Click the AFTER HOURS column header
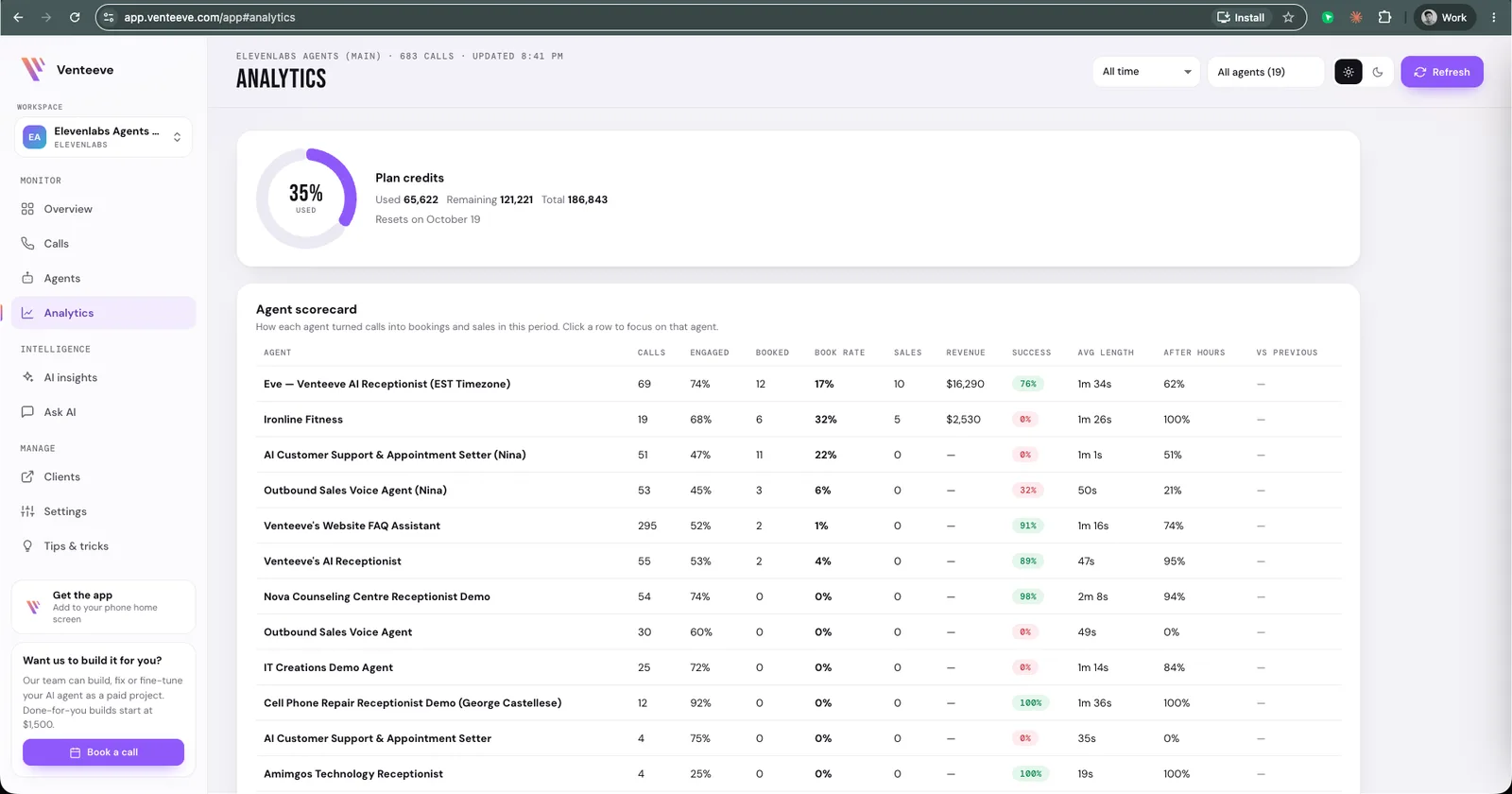Image resolution: width=1512 pixels, height=794 pixels. (x=1194, y=353)
